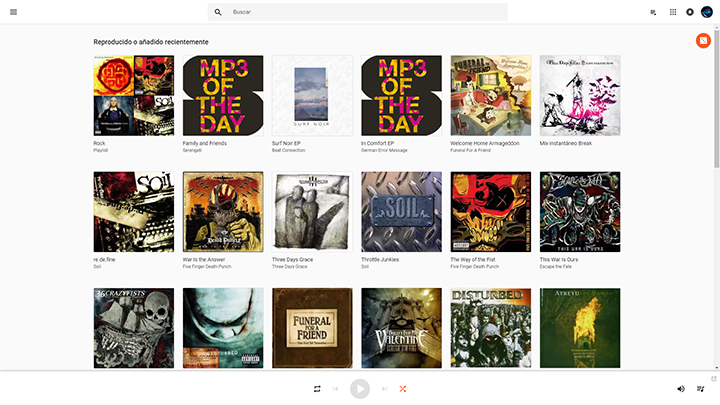This screenshot has width=720, height=405.
Task: Click Funeral For A Friend artist link
Action: tap(470, 150)
